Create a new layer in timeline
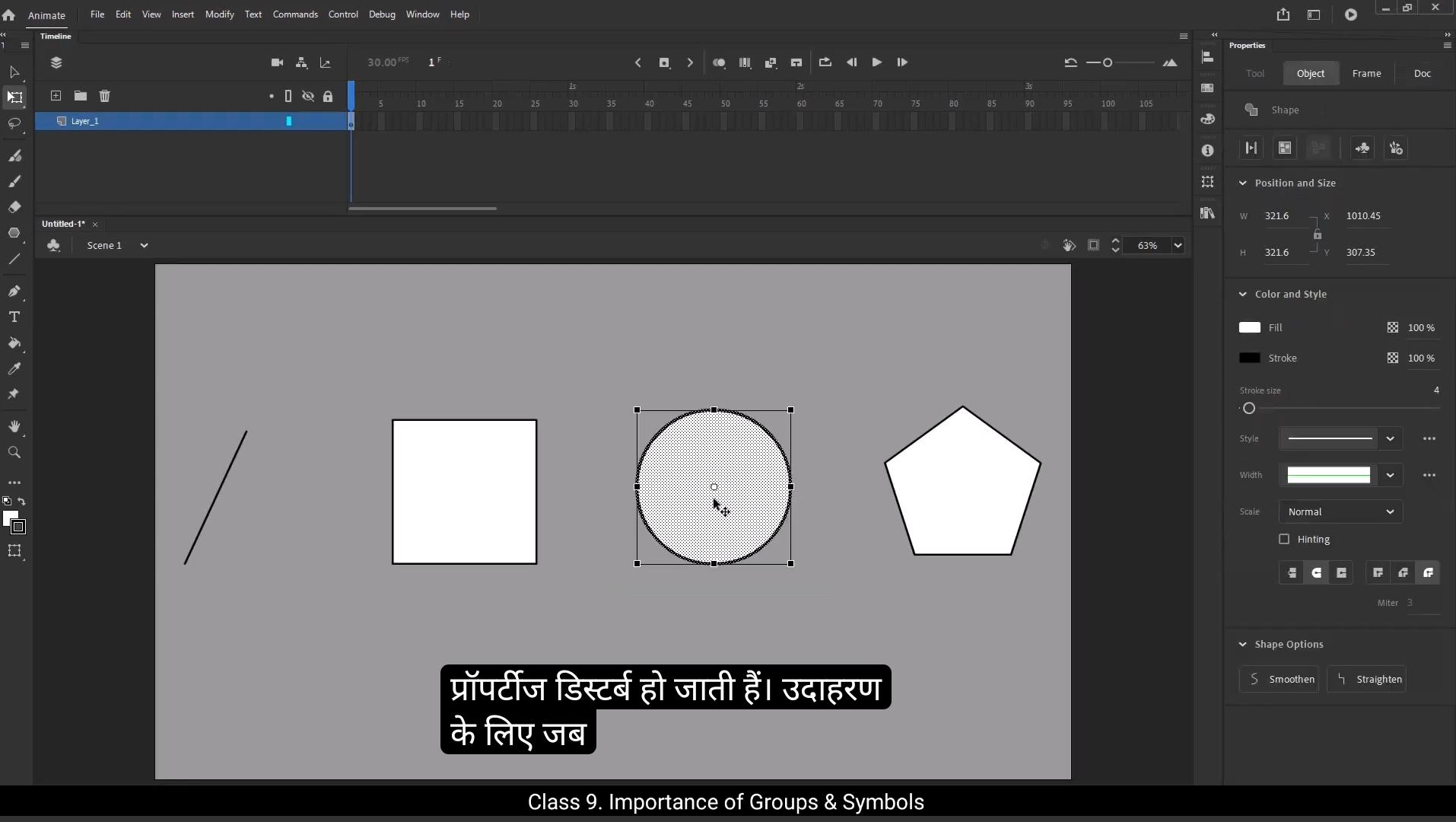This screenshot has width=1456, height=822. click(x=56, y=96)
